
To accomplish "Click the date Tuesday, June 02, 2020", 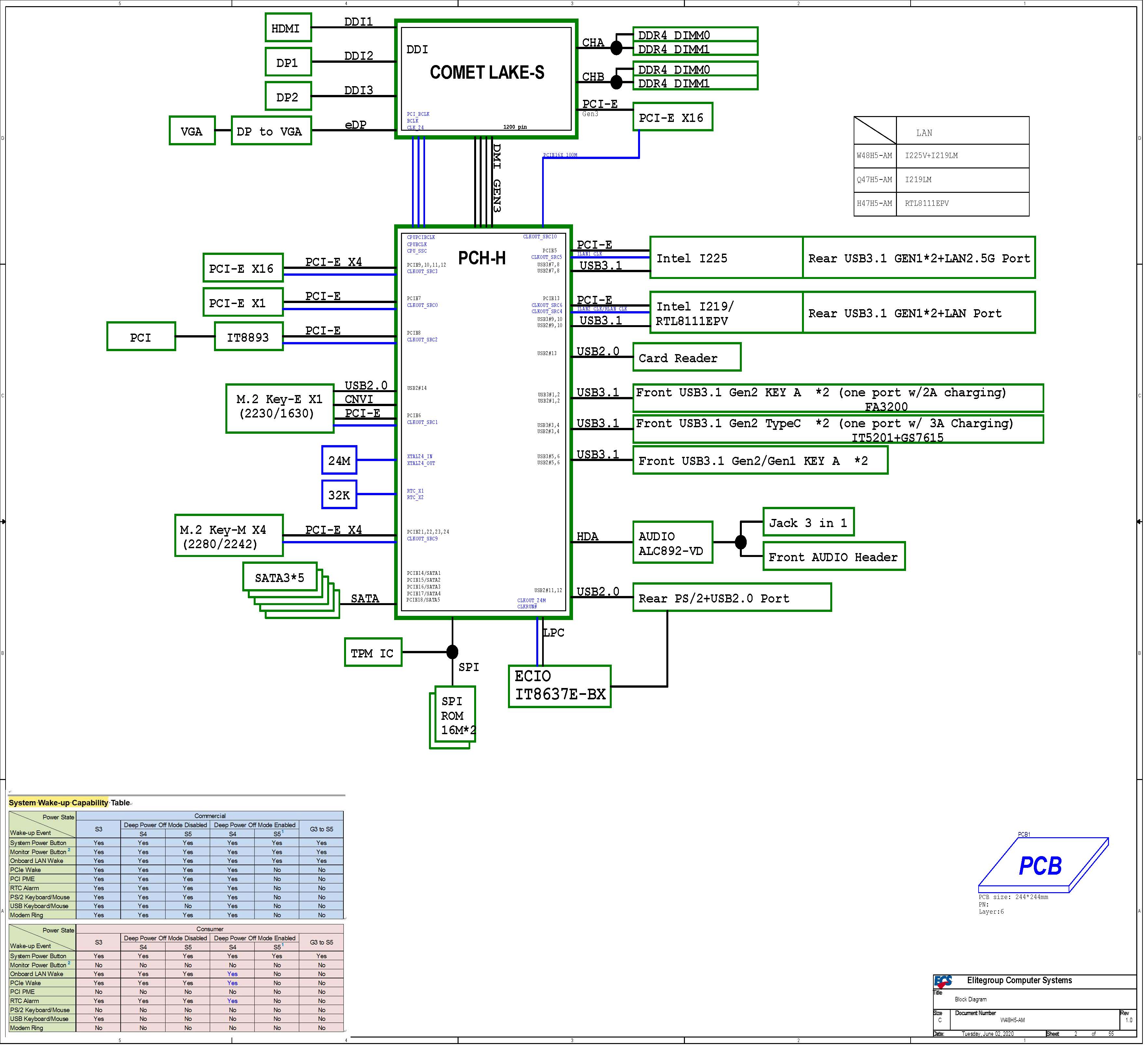I will (x=988, y=1034).
